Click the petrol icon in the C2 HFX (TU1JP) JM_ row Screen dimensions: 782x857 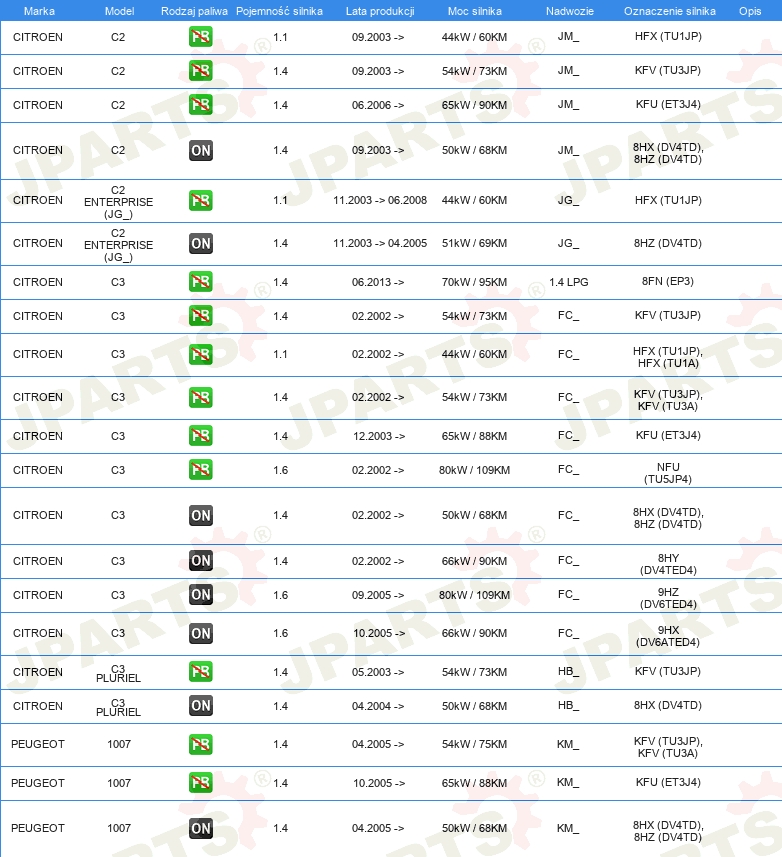[x=201, y=37]
